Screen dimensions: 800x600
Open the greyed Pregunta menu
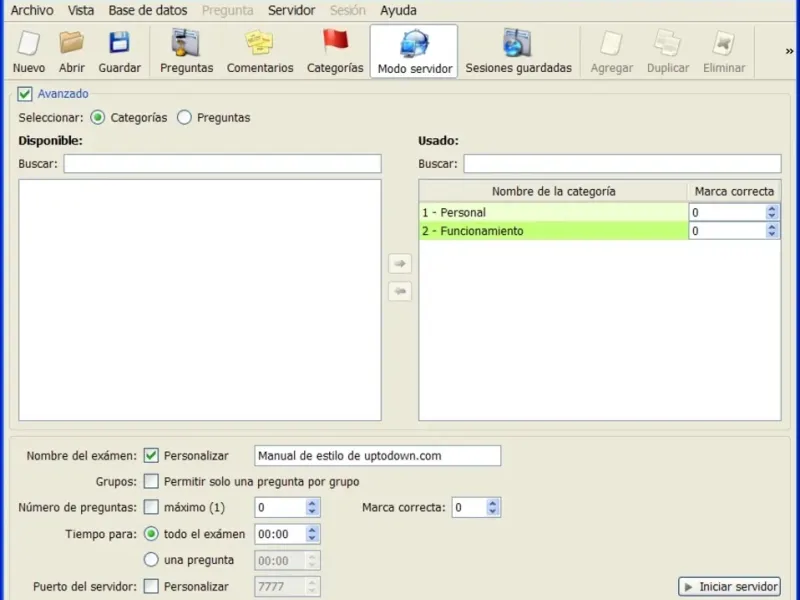[228, 10]
